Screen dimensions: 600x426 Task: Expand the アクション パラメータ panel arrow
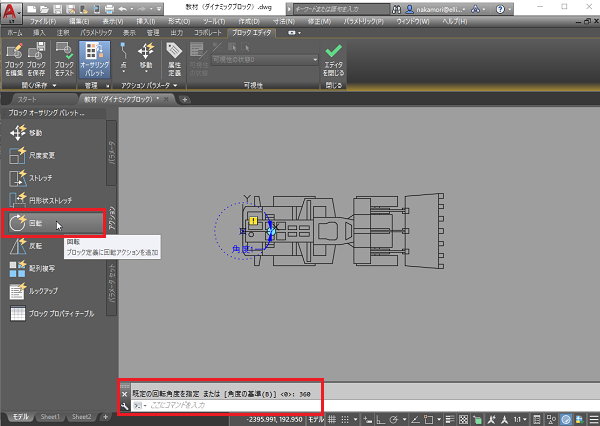(175, 85)
